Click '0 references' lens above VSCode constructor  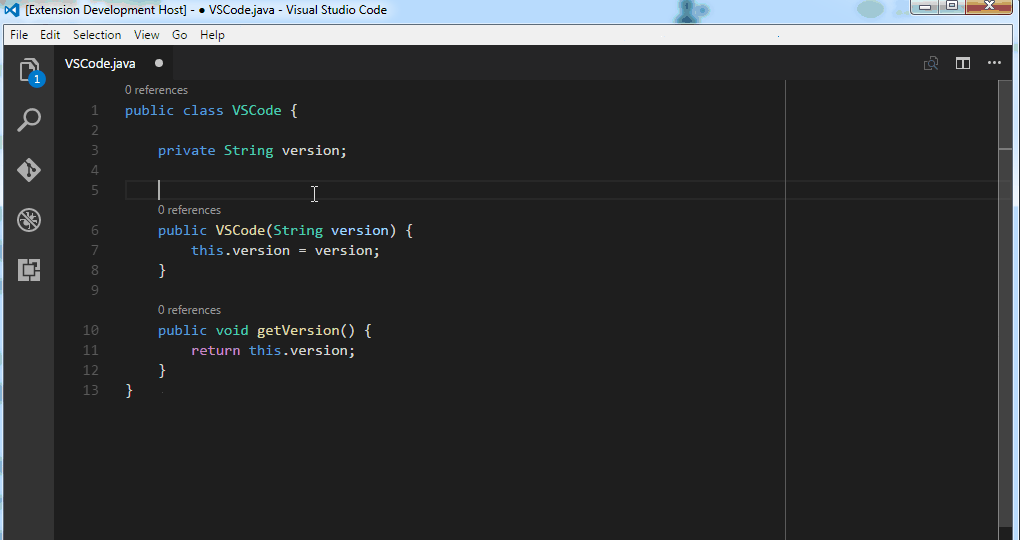coord(189,210)
